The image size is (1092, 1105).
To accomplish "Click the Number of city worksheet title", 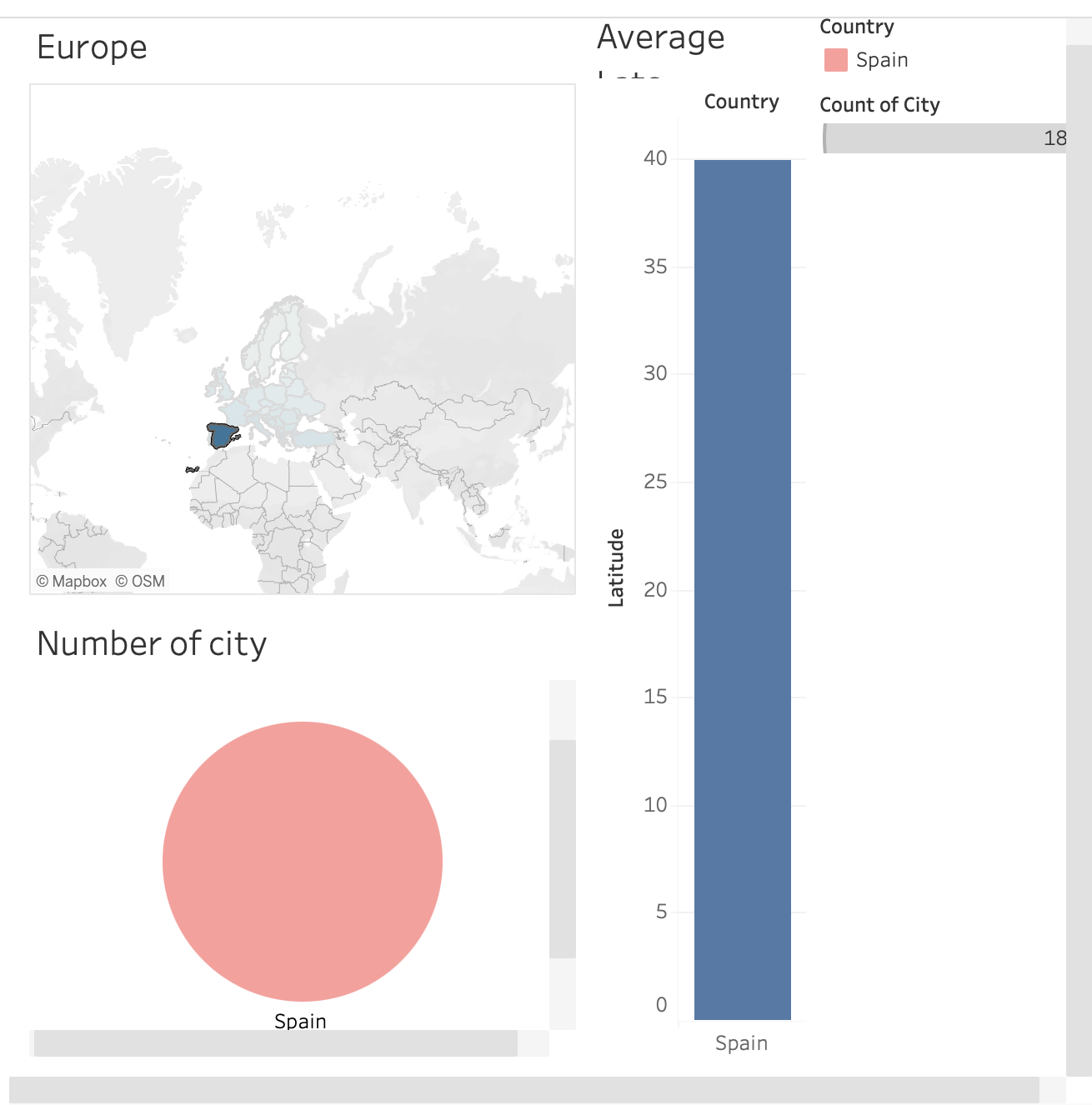I will (152, 642).
